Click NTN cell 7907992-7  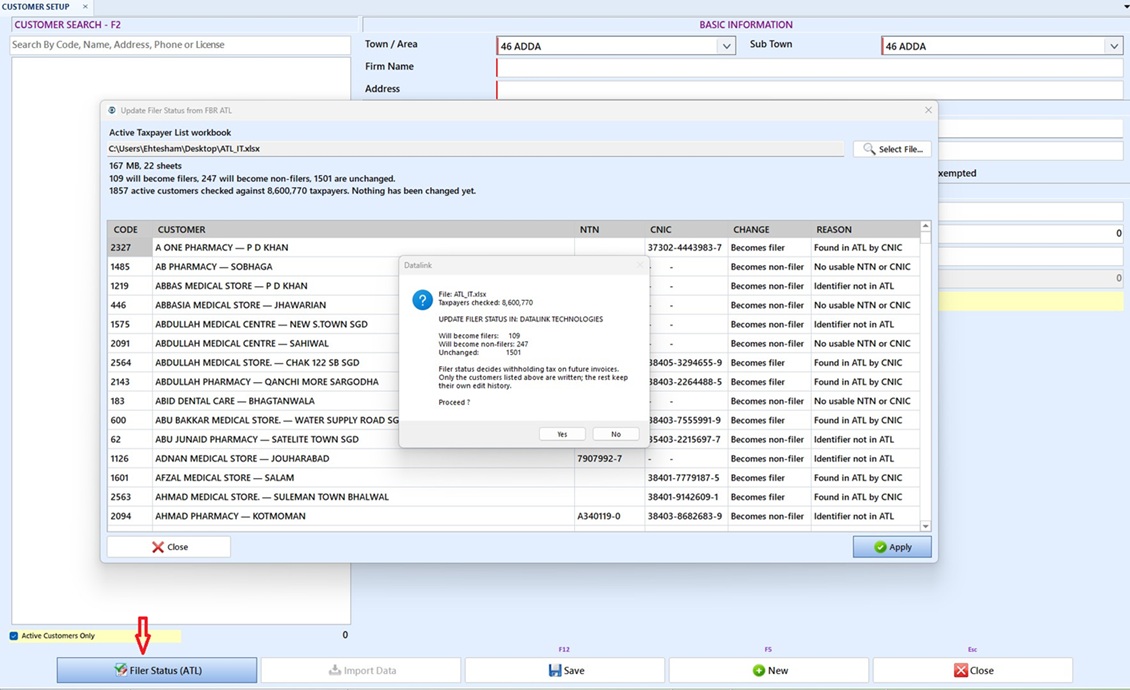tap(609, 459)
